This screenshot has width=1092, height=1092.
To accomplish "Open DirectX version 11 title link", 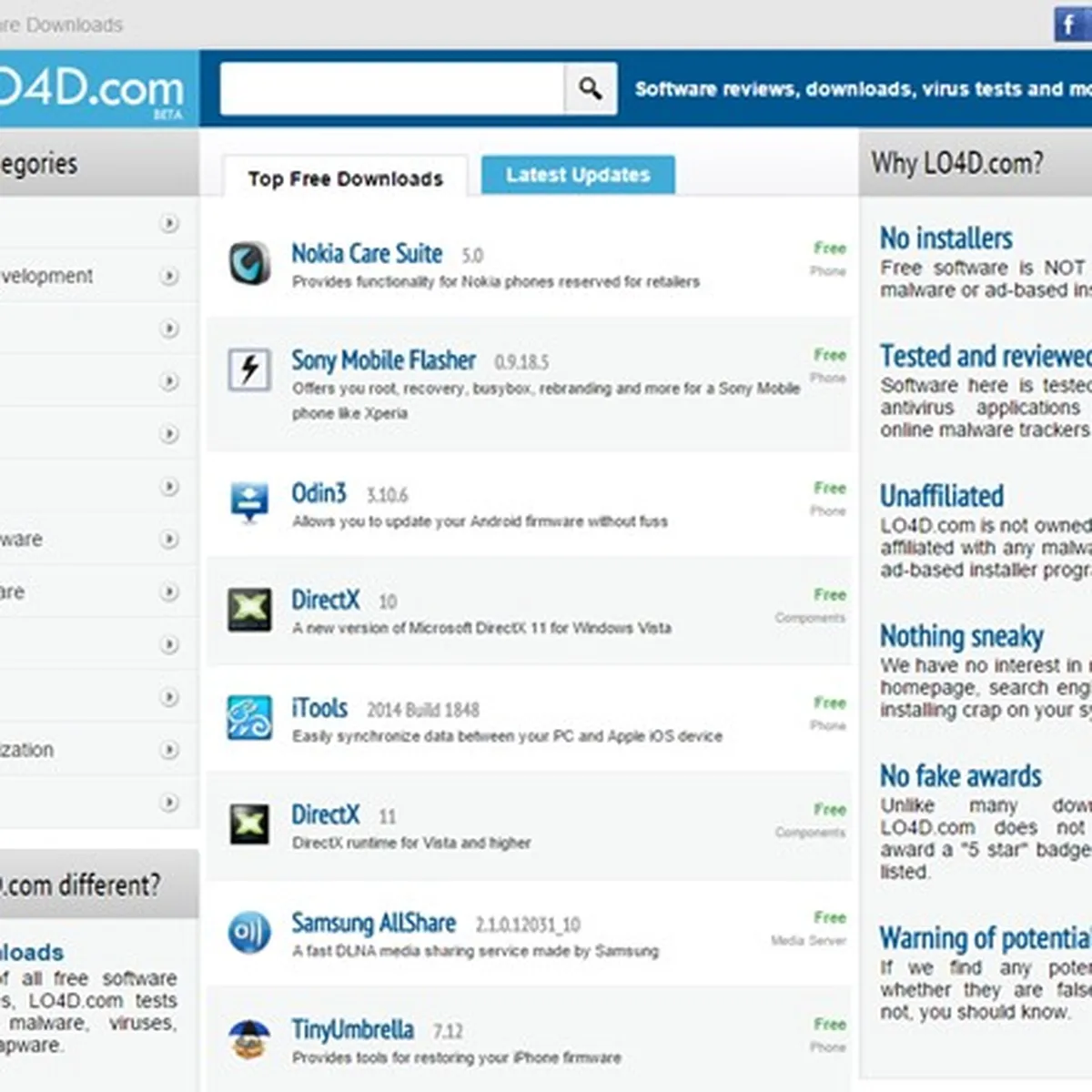I will point(325,814).
